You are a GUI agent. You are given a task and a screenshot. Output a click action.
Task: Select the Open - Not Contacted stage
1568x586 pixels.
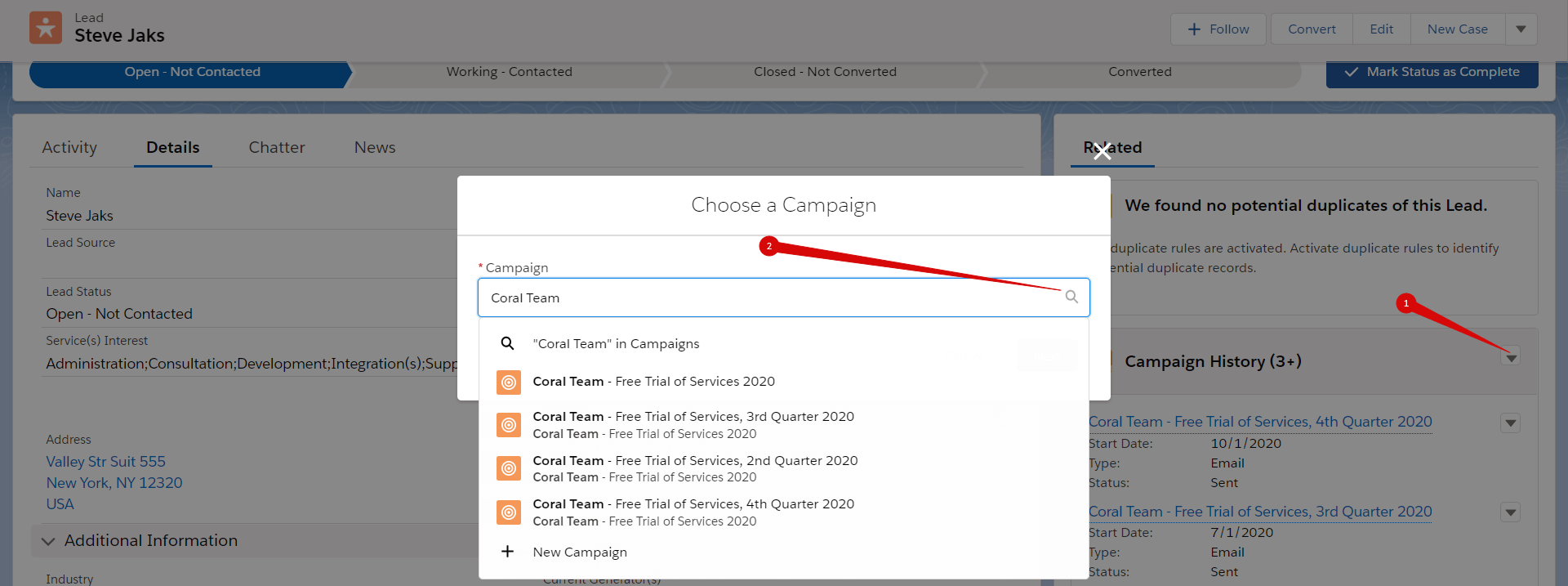191,72
